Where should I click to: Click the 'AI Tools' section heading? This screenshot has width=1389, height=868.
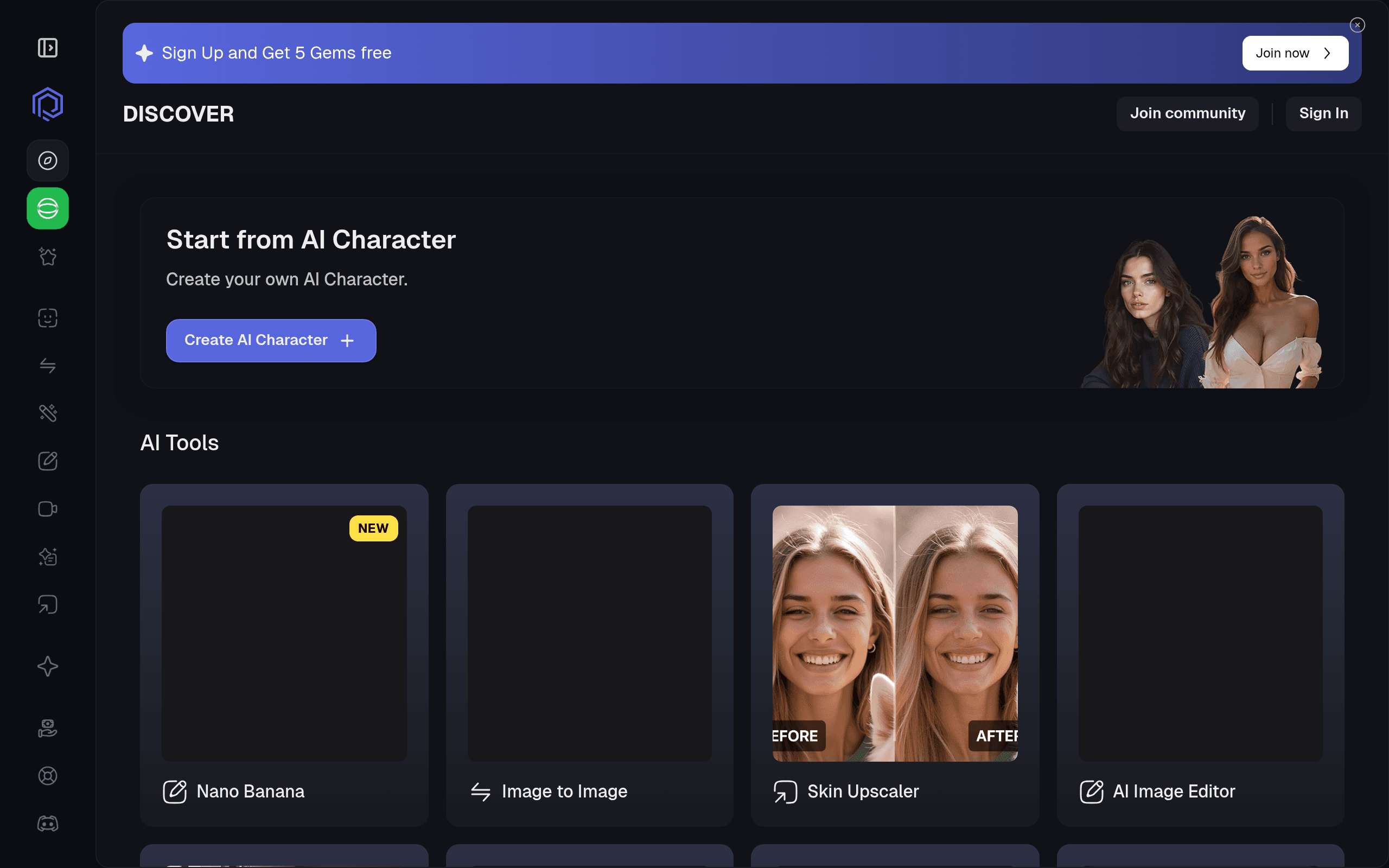[179, 443]
